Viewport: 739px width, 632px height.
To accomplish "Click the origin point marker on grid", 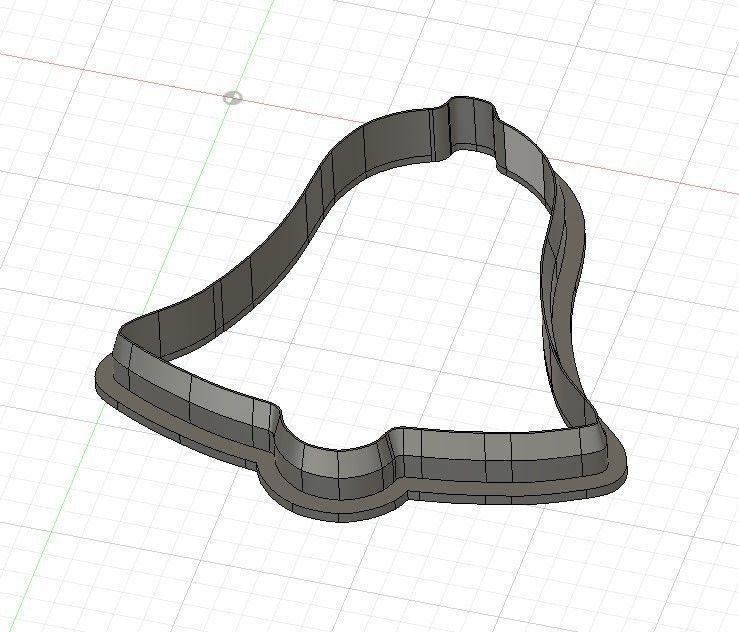I will click(232, 98).
